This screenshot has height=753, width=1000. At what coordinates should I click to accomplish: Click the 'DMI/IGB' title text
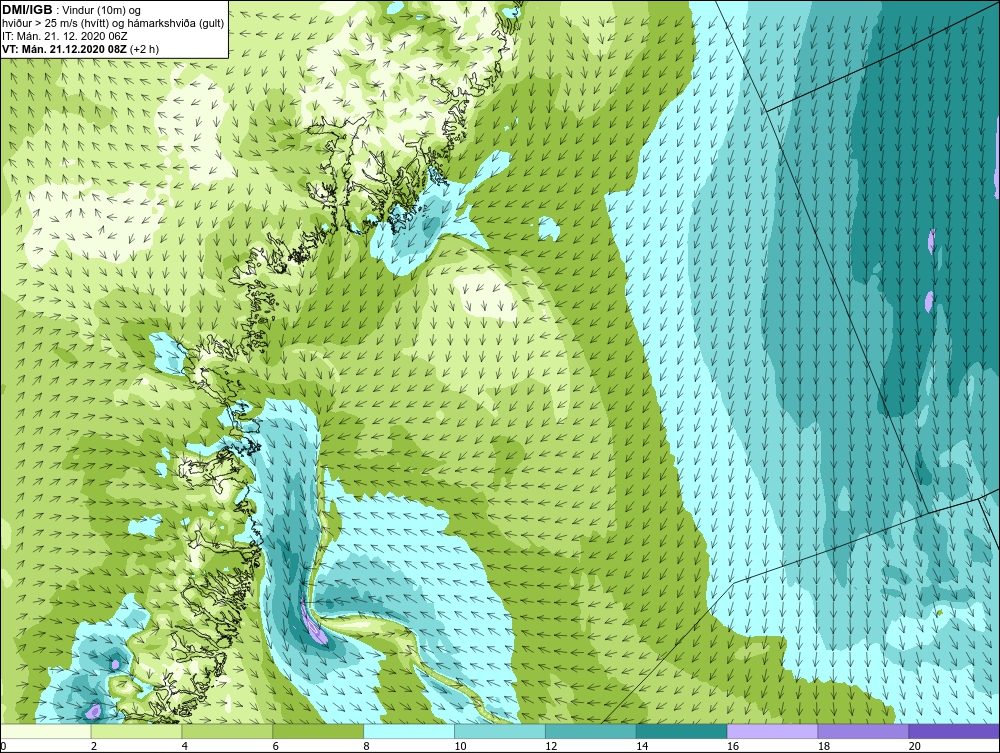(27, 10)
